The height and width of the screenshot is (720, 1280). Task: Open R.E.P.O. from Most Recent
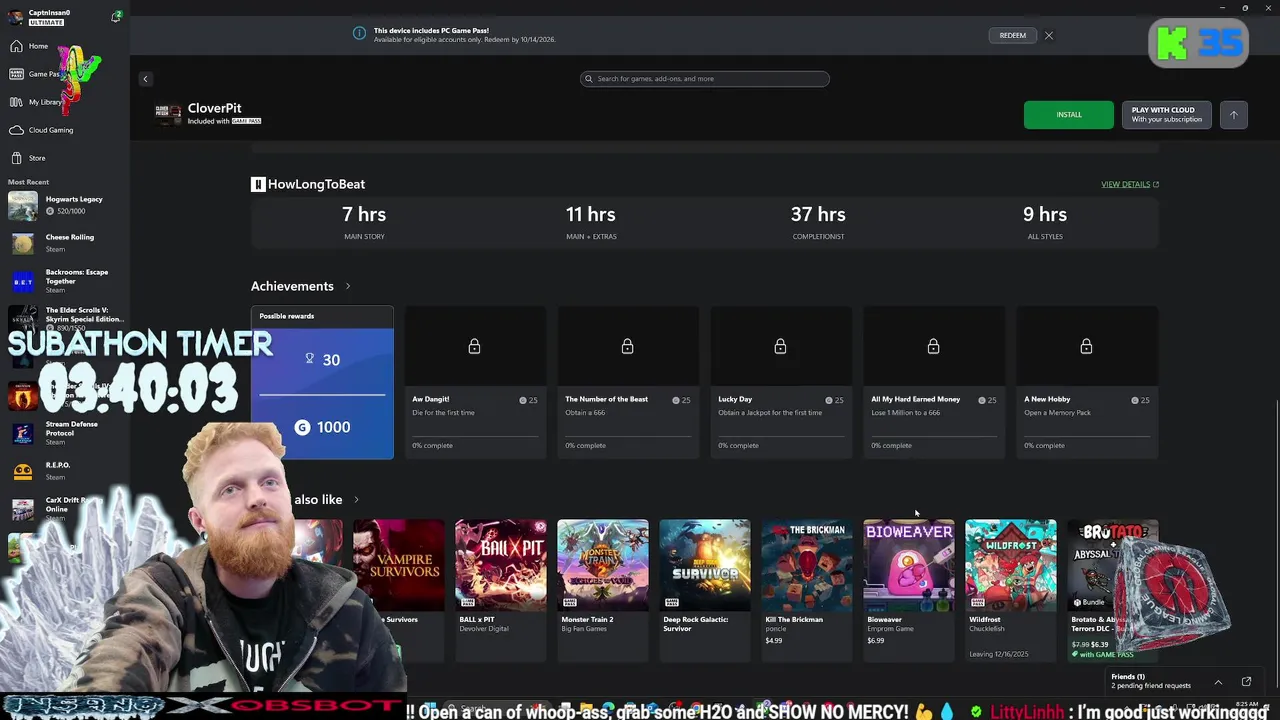[x=65, y=471]
